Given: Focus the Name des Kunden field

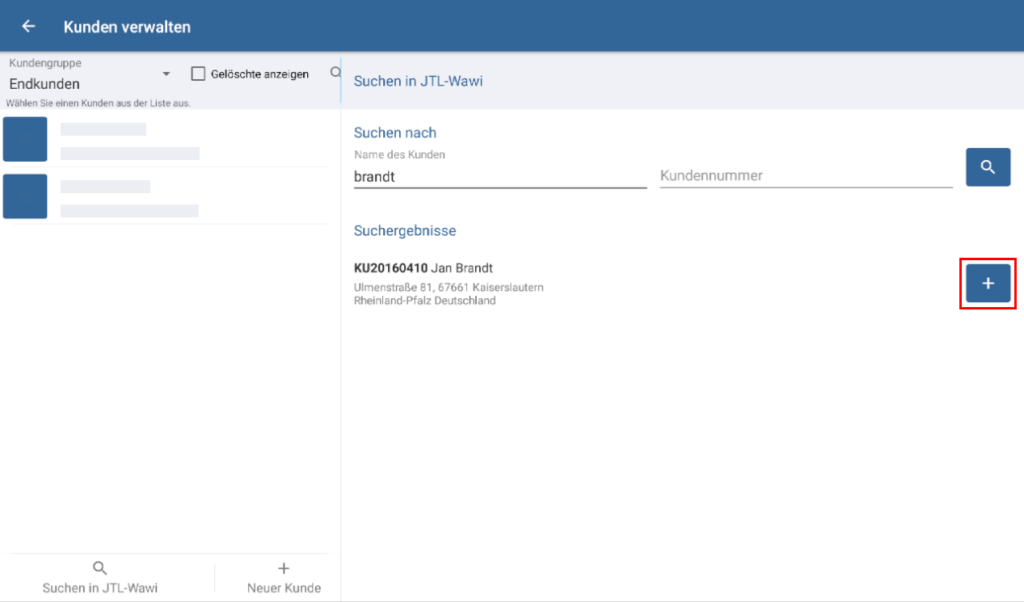Looking at the screenshot, I should (x=500, y=176).
